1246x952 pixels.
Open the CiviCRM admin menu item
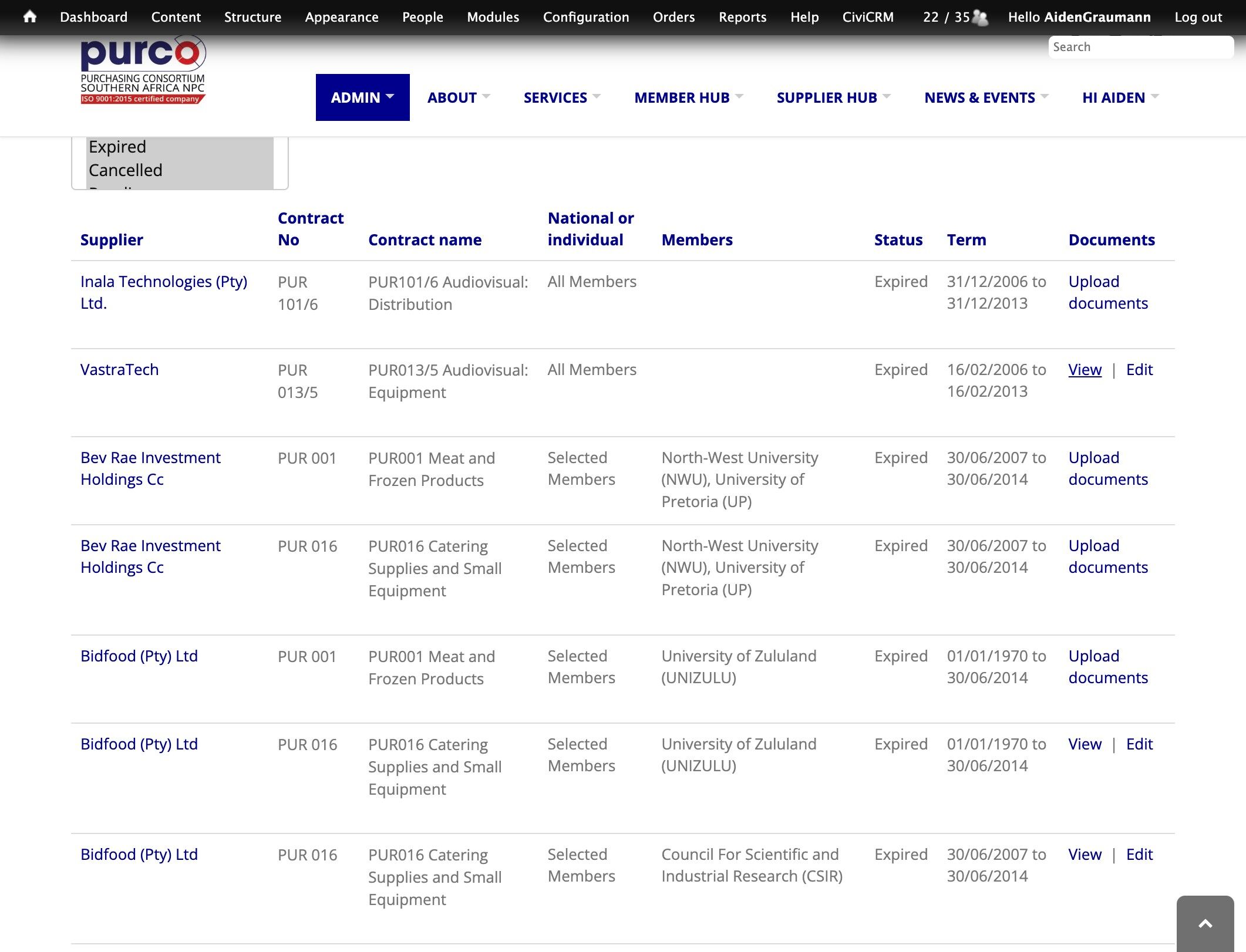[868, 17]
